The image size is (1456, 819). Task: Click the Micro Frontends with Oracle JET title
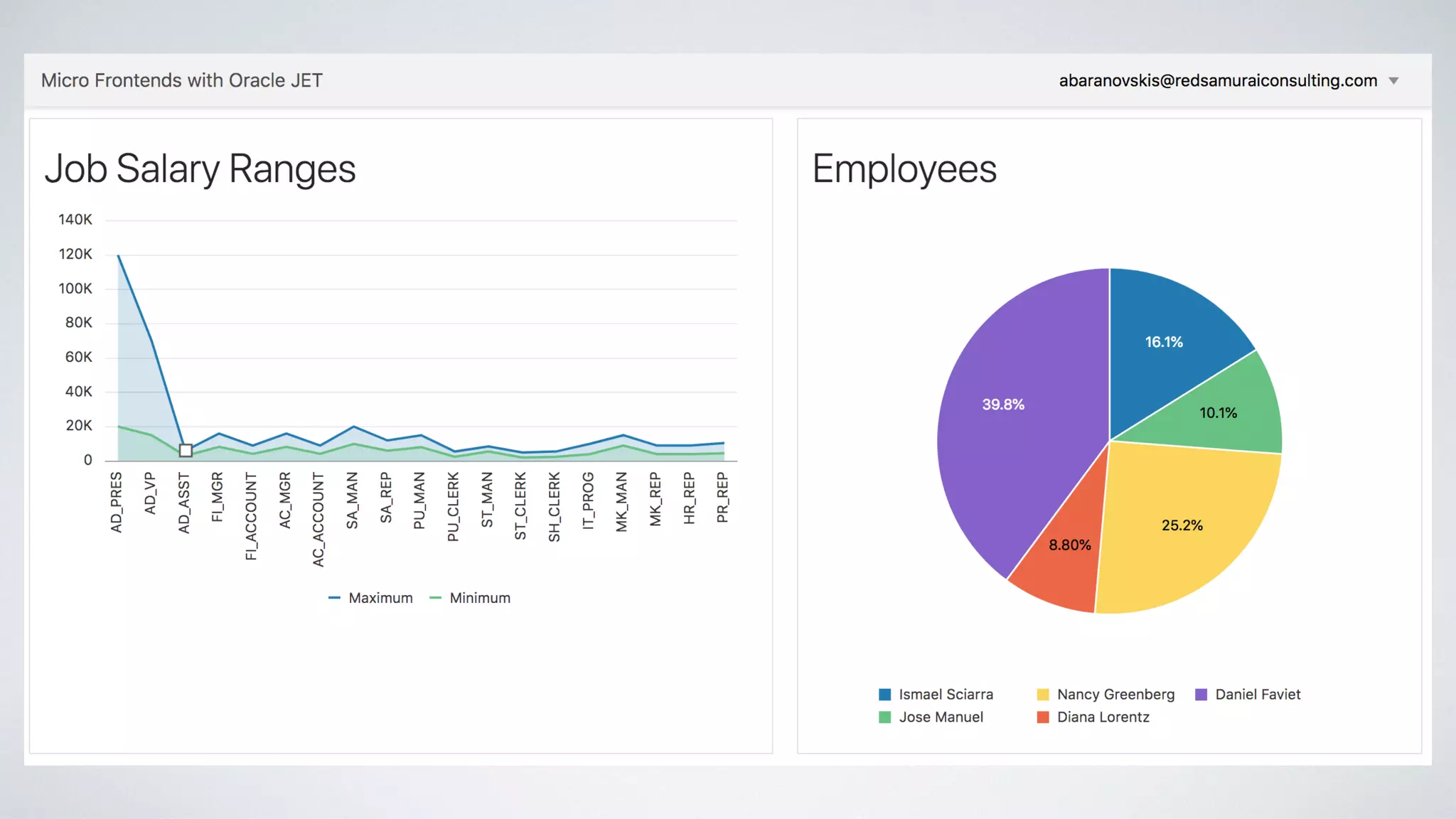[182, 81]
